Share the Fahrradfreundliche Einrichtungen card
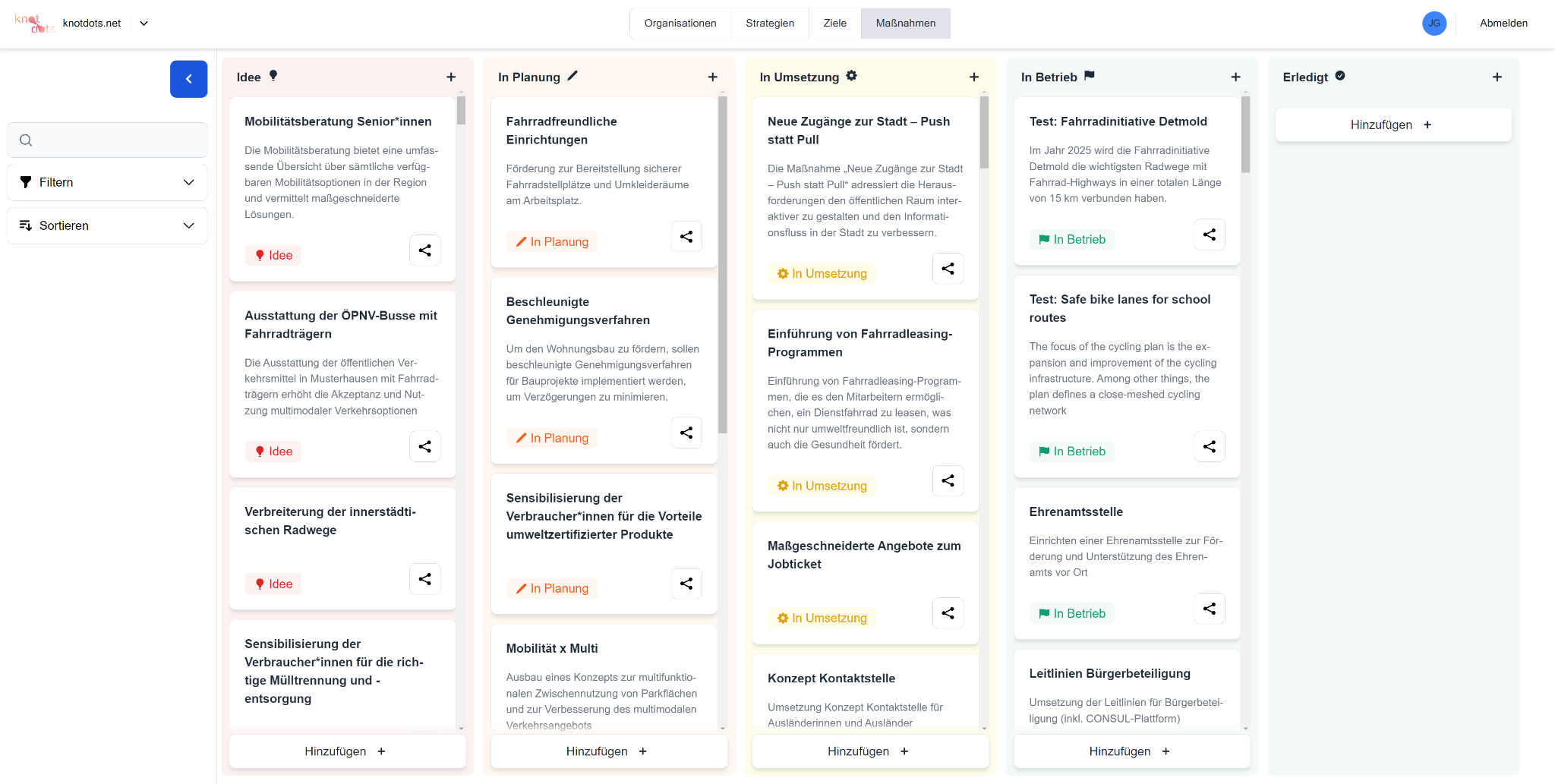 coord(686,236)
